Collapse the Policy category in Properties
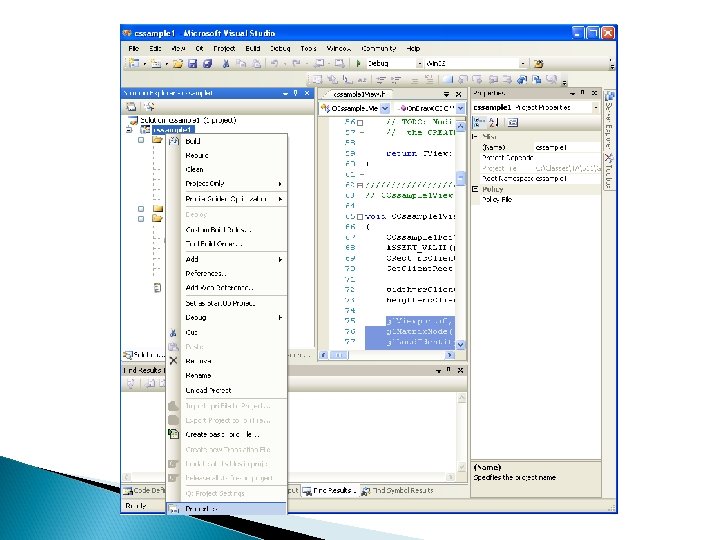Viewport: 720px width, 540px height. (475, 189)
